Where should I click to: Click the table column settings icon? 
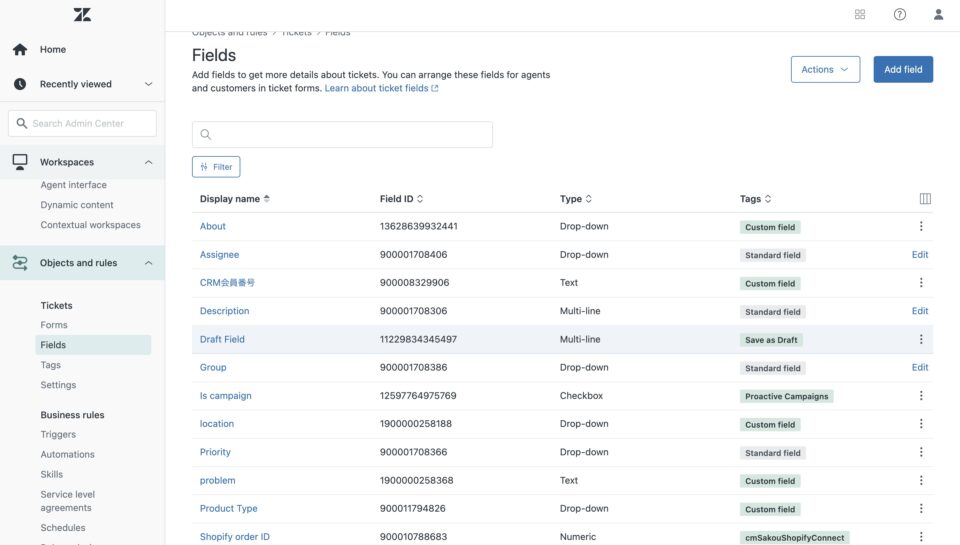[x=925, y=199]
